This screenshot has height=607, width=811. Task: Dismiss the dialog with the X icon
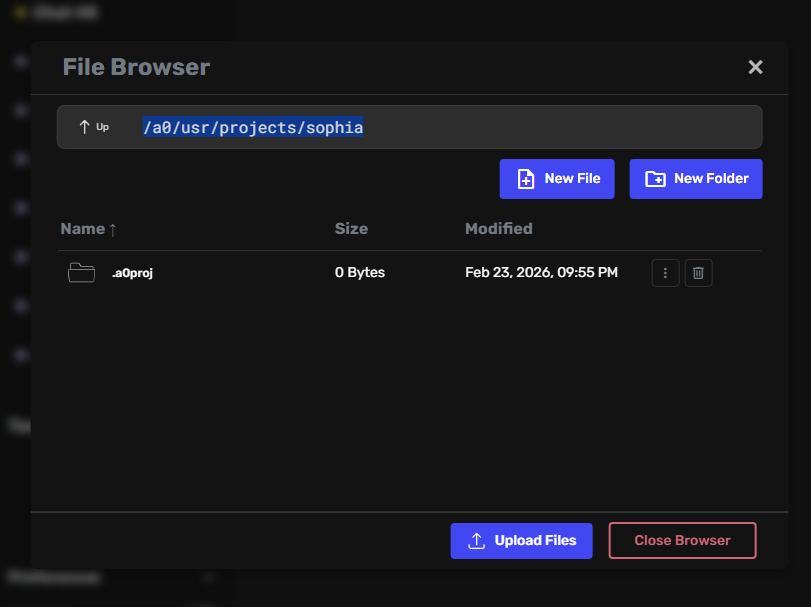(755, 67)
